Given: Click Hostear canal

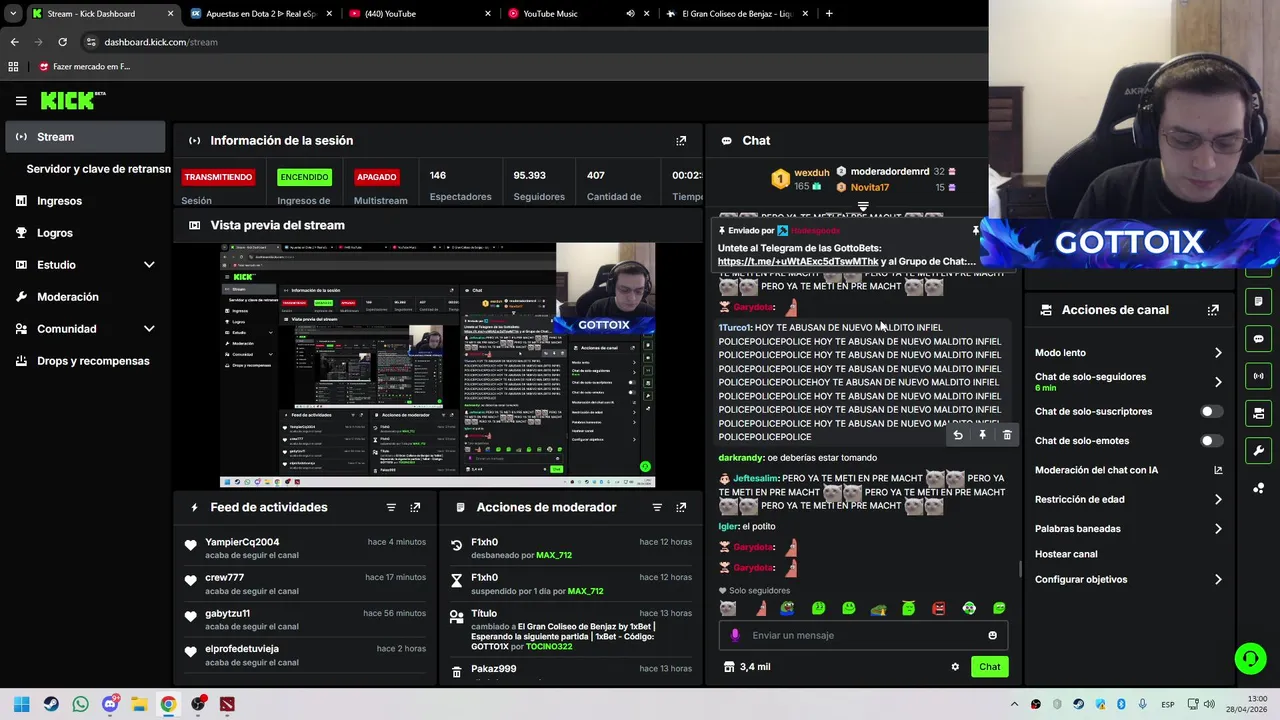Looking at the screenshot, I should [1066, 554].
